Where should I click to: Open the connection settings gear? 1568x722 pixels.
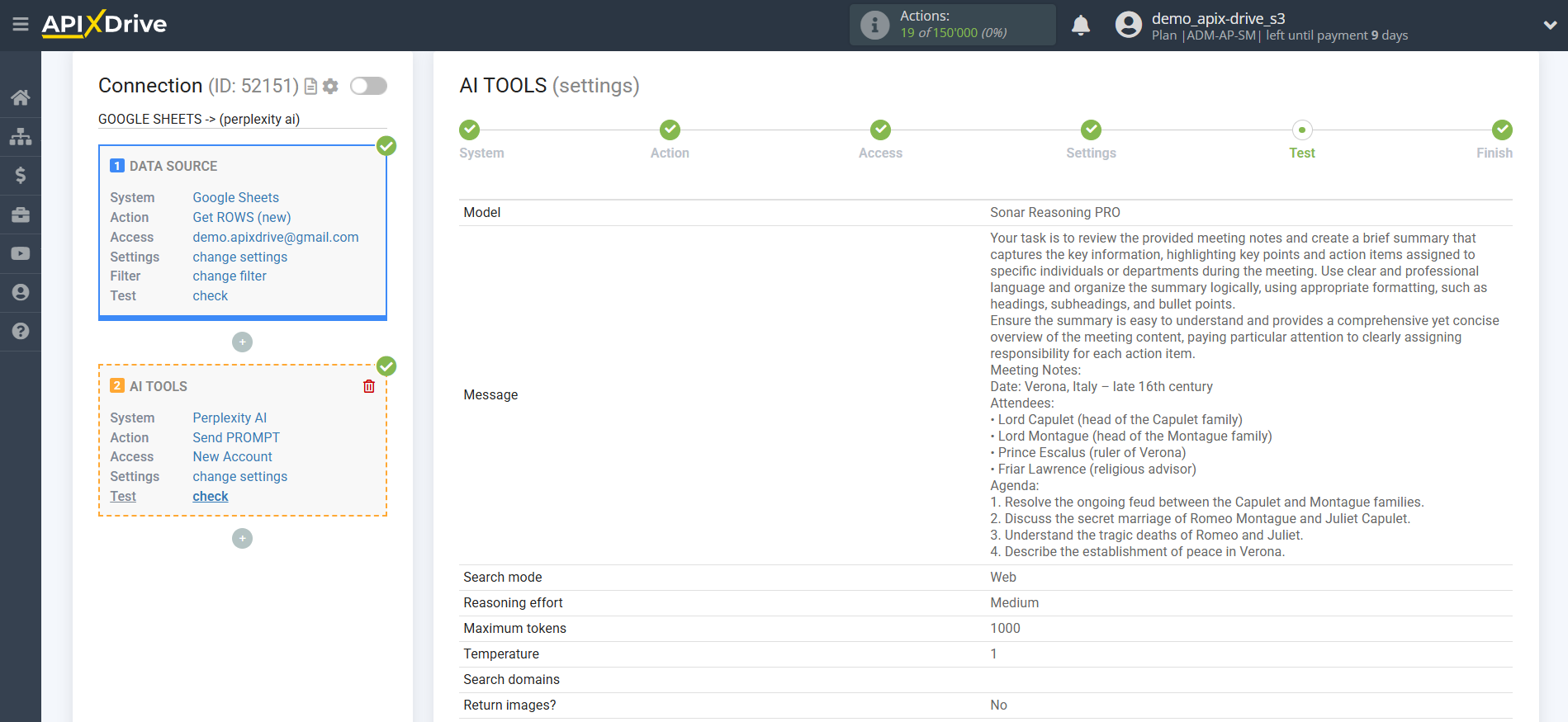pyautogui.click(x=330, y=86)
